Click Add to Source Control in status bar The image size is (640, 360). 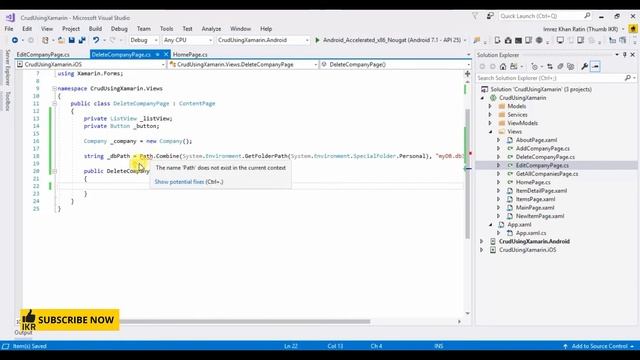coord(600,346)
